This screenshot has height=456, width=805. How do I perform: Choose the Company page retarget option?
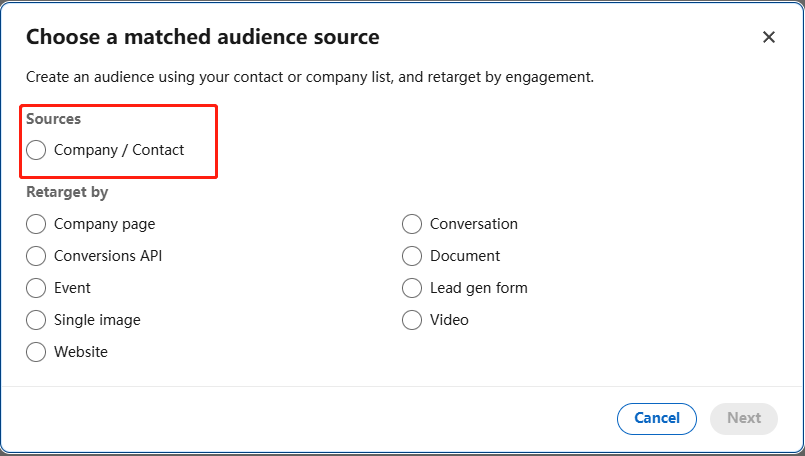pyautogui.click(x=36, y=224)
